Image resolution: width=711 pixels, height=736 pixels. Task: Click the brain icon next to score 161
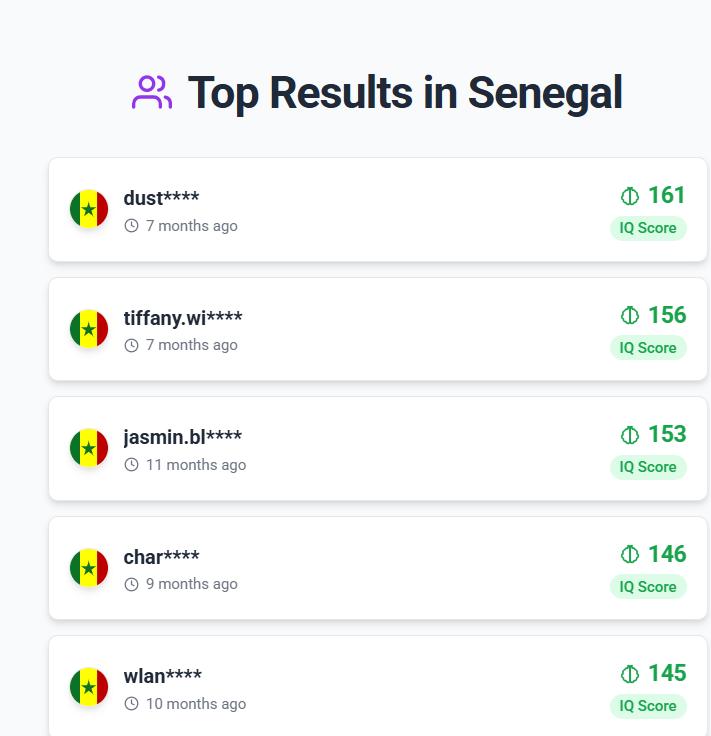(x=630, y=196)
